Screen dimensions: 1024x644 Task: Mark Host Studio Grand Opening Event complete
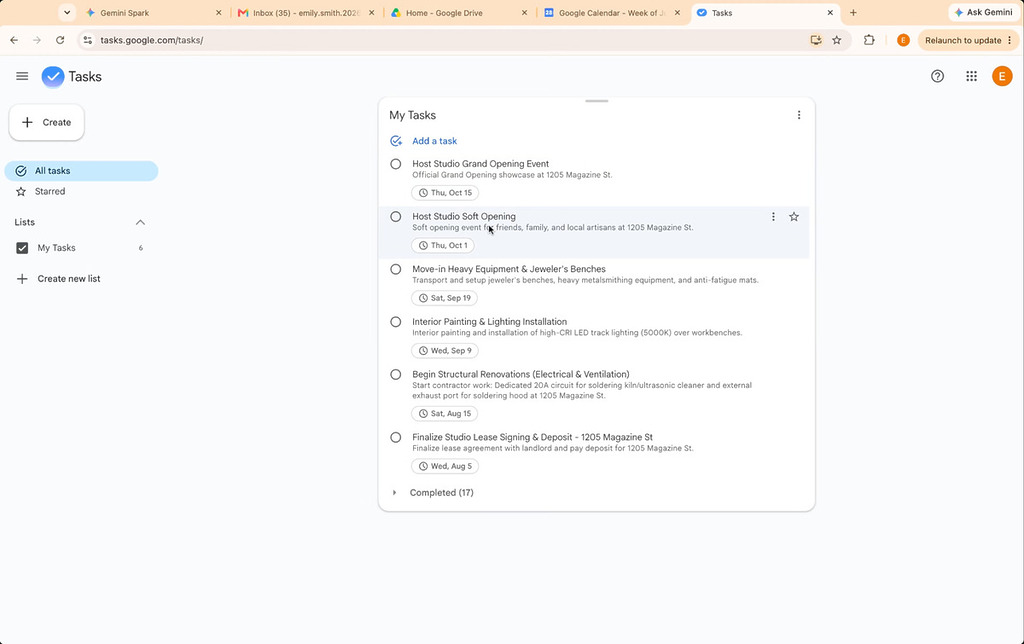396,164
